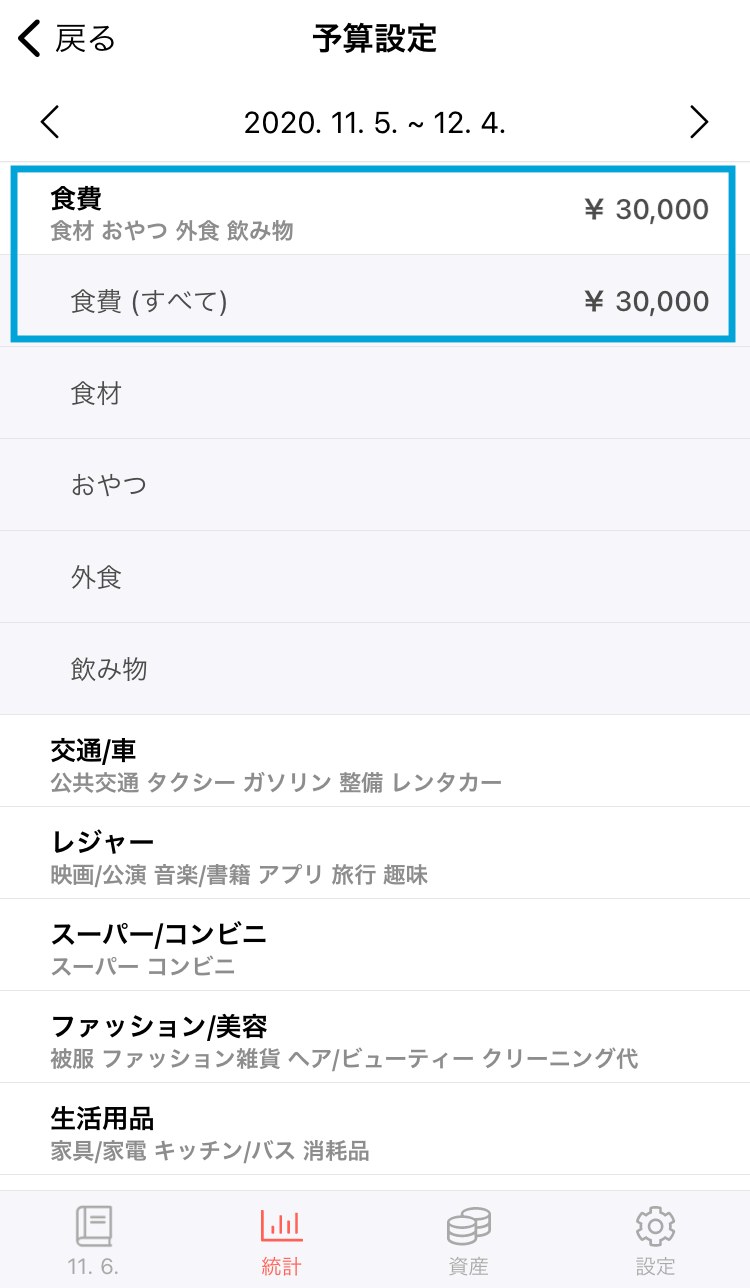Image resolution: width=750 pixels, height=1288 pixels.
Task: Expand the レジャー category
Action: click(375, 853)
